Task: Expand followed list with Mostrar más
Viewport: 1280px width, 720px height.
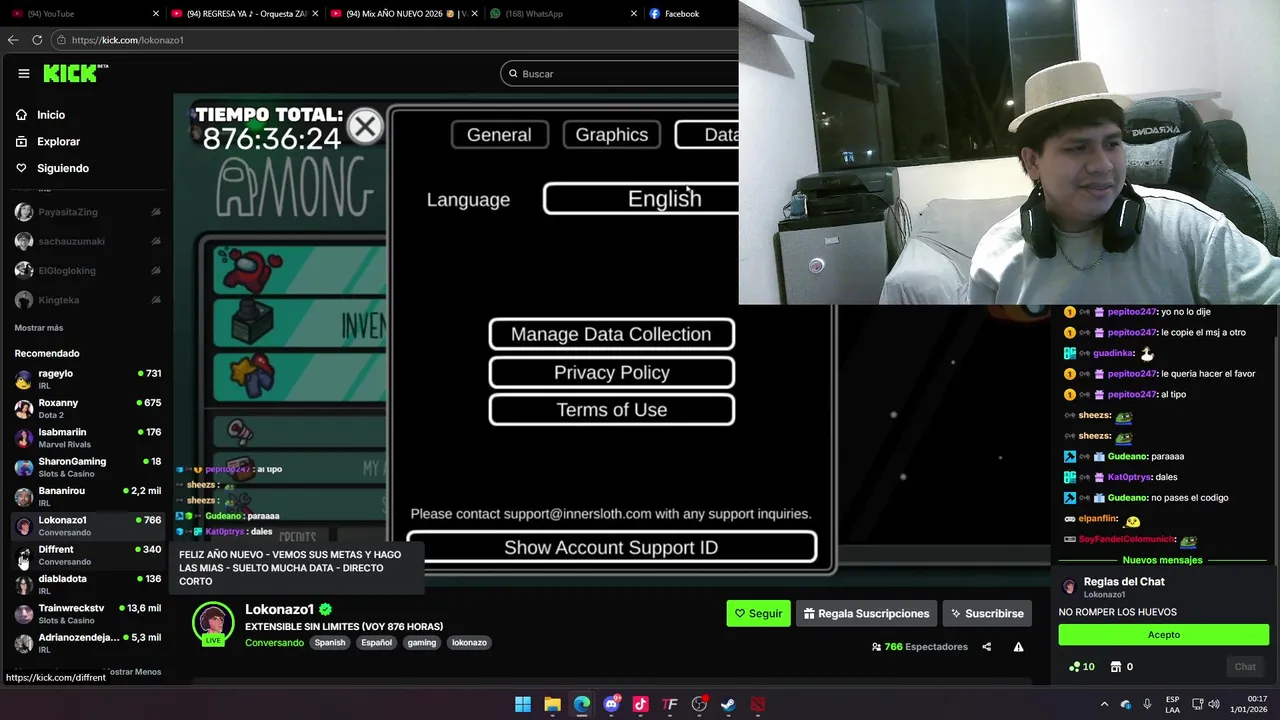Action: 39,328
